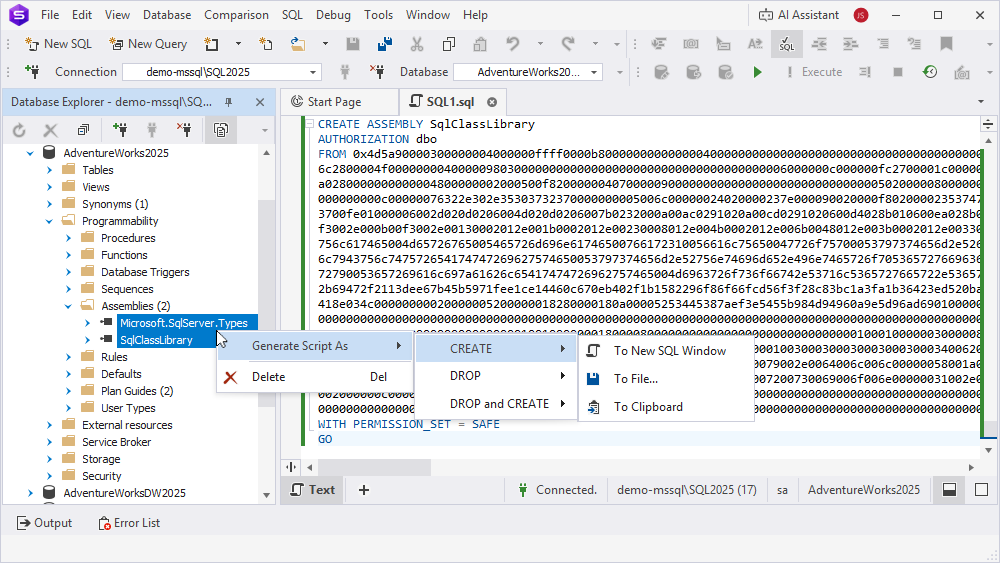Open the Error List panel
Screen dimensions: 1000x563
129,523
